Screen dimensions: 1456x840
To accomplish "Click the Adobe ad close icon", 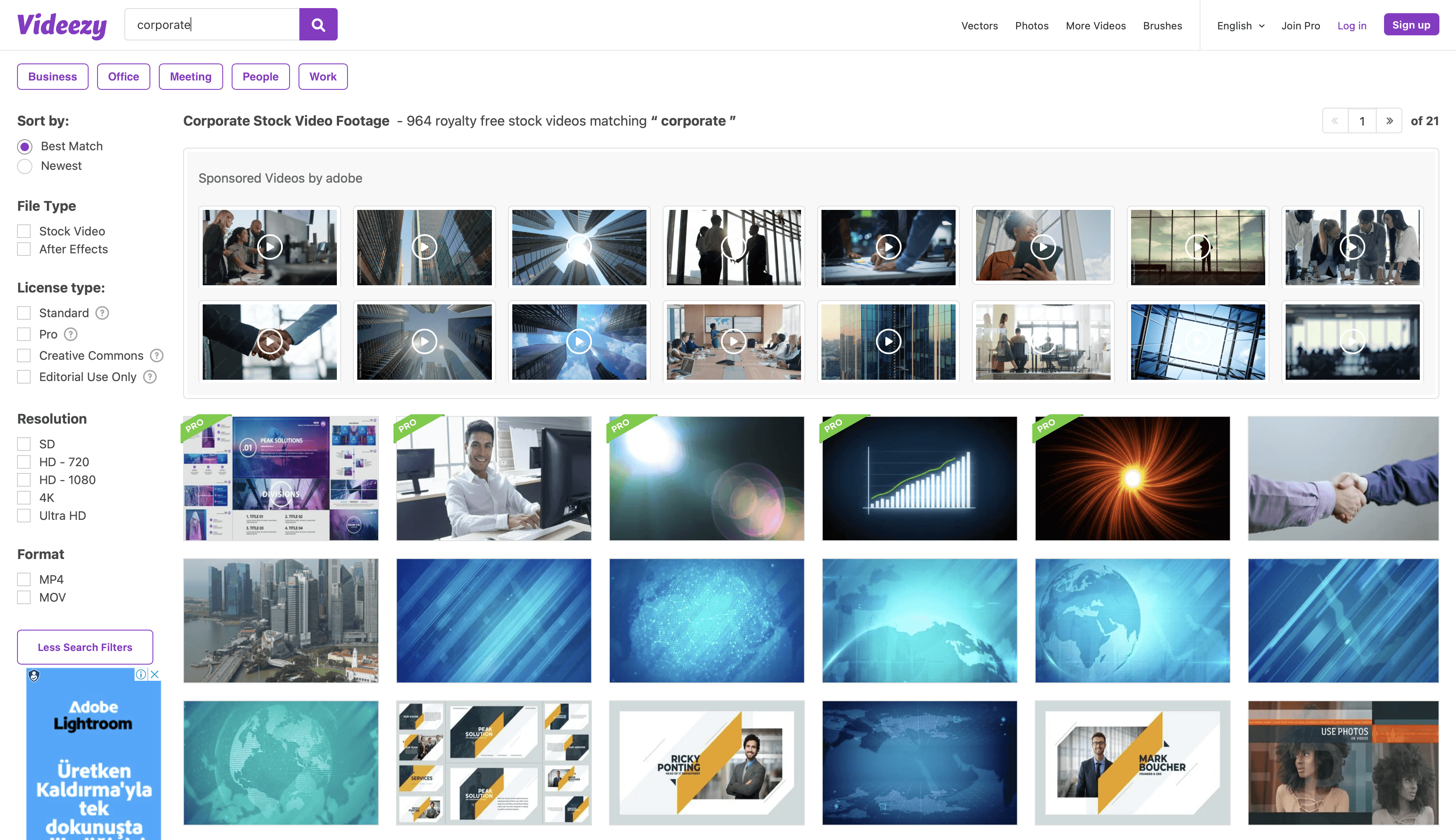I will pos(156,674).
